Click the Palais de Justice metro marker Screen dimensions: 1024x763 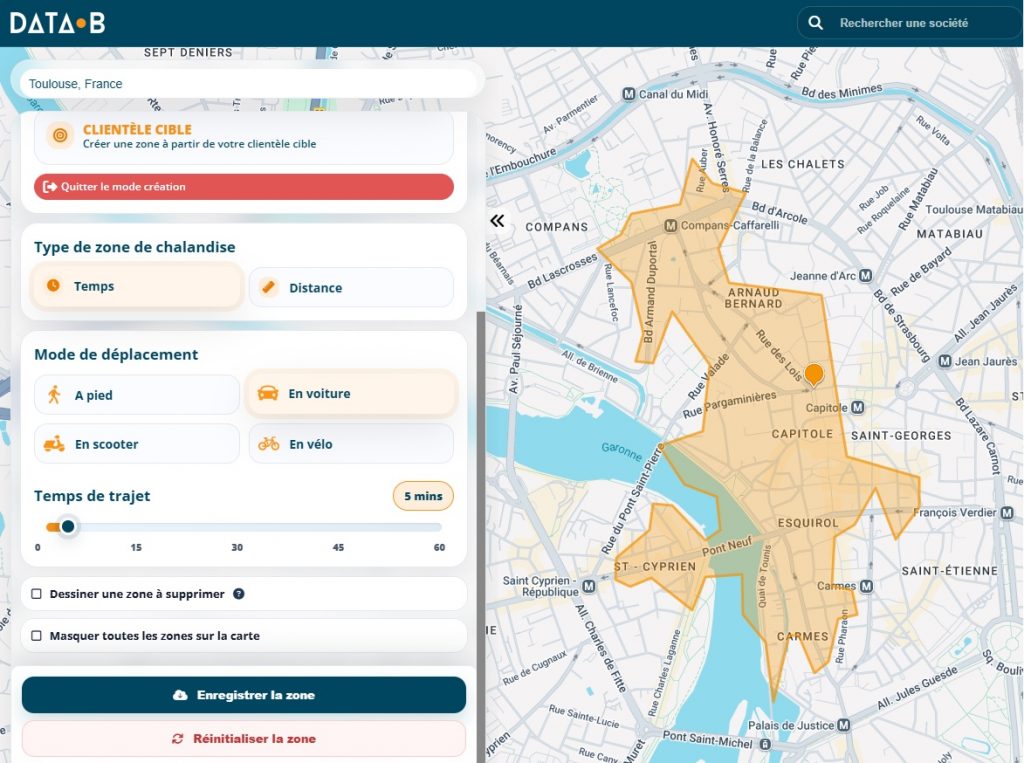click(843, 725)
